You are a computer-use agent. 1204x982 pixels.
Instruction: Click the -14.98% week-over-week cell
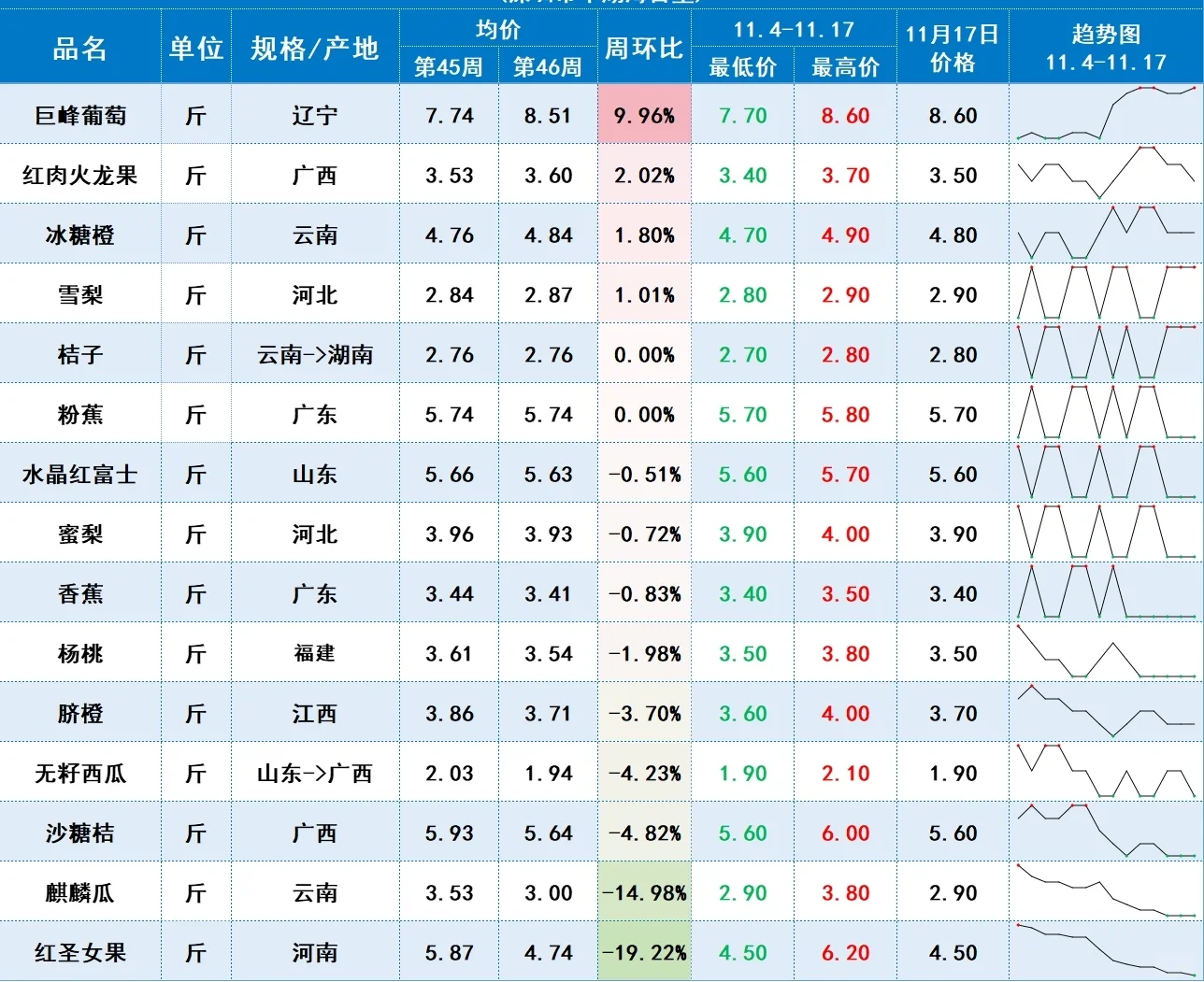pos(644,893)
